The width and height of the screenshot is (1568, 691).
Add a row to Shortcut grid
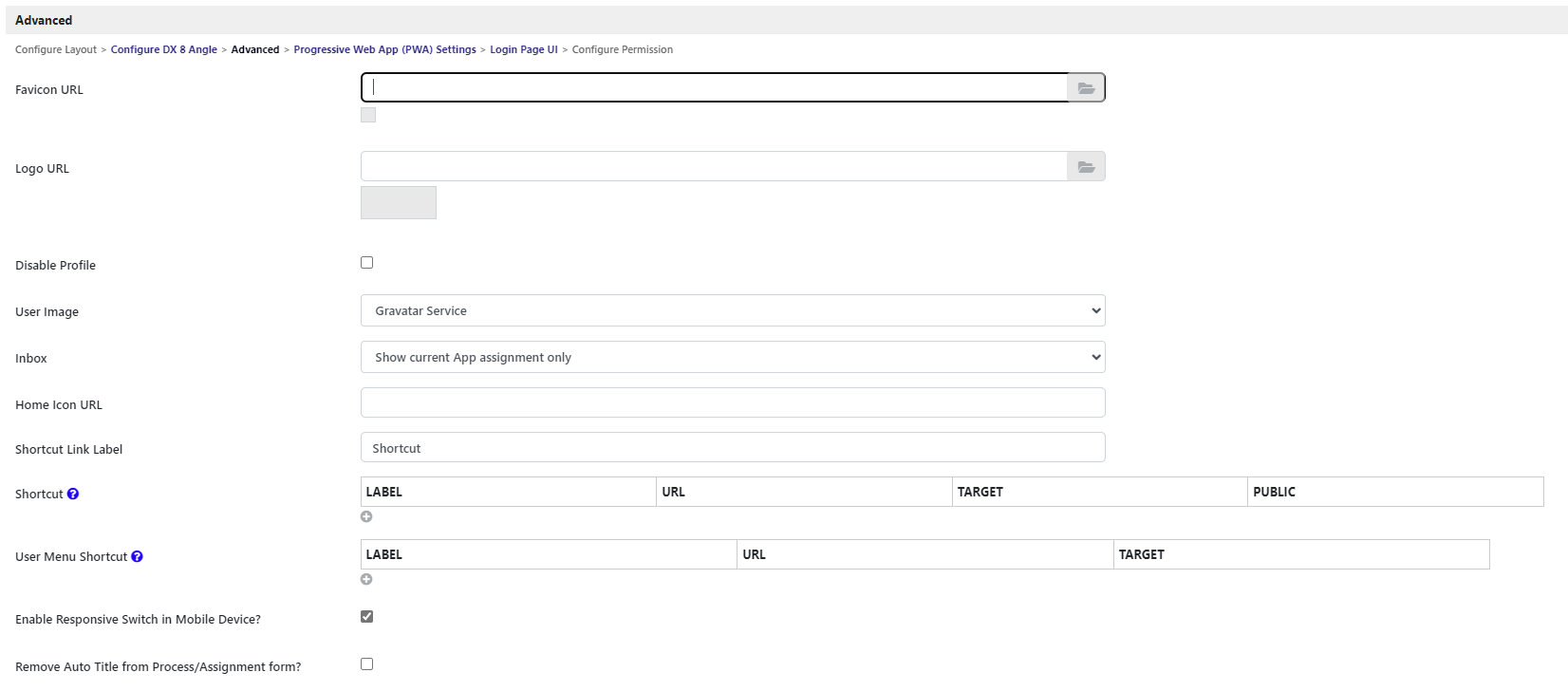pyautogui.click(x=366, y=517)
